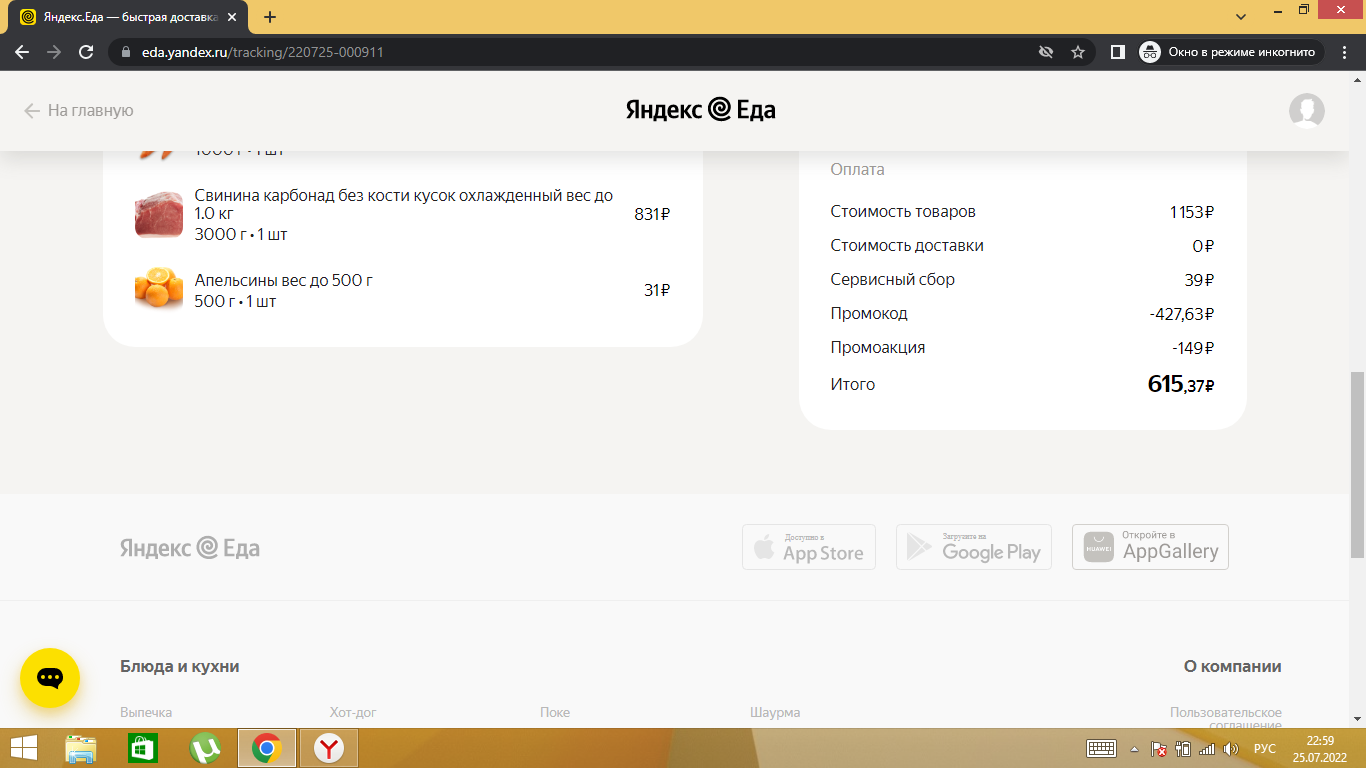Reload the Yandex Eda page
This screenshot has width=1366, height=768.
86,52
